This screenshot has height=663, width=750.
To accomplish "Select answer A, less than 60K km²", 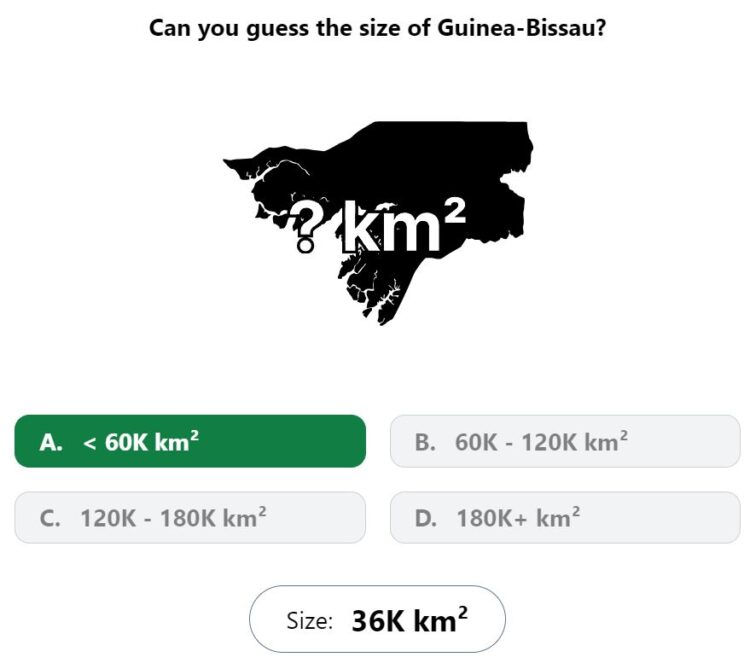I will pos(190,441).
